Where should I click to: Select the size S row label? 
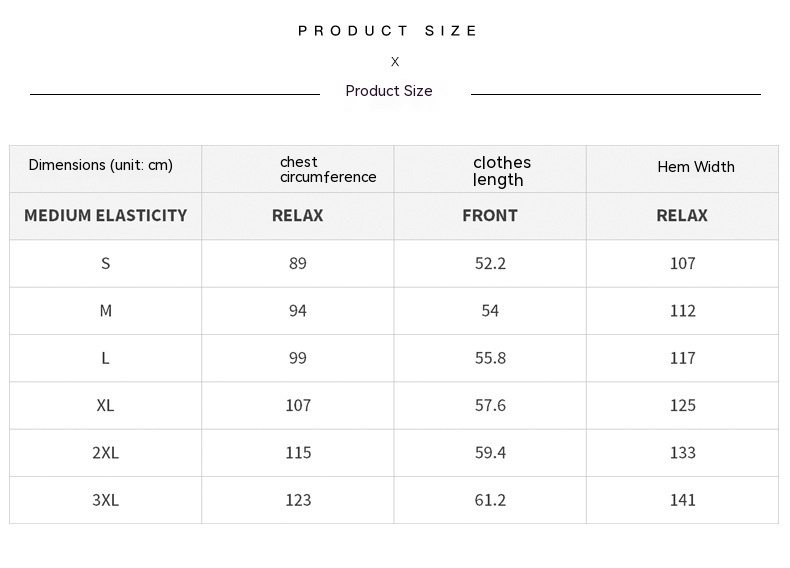pos(105,263)
